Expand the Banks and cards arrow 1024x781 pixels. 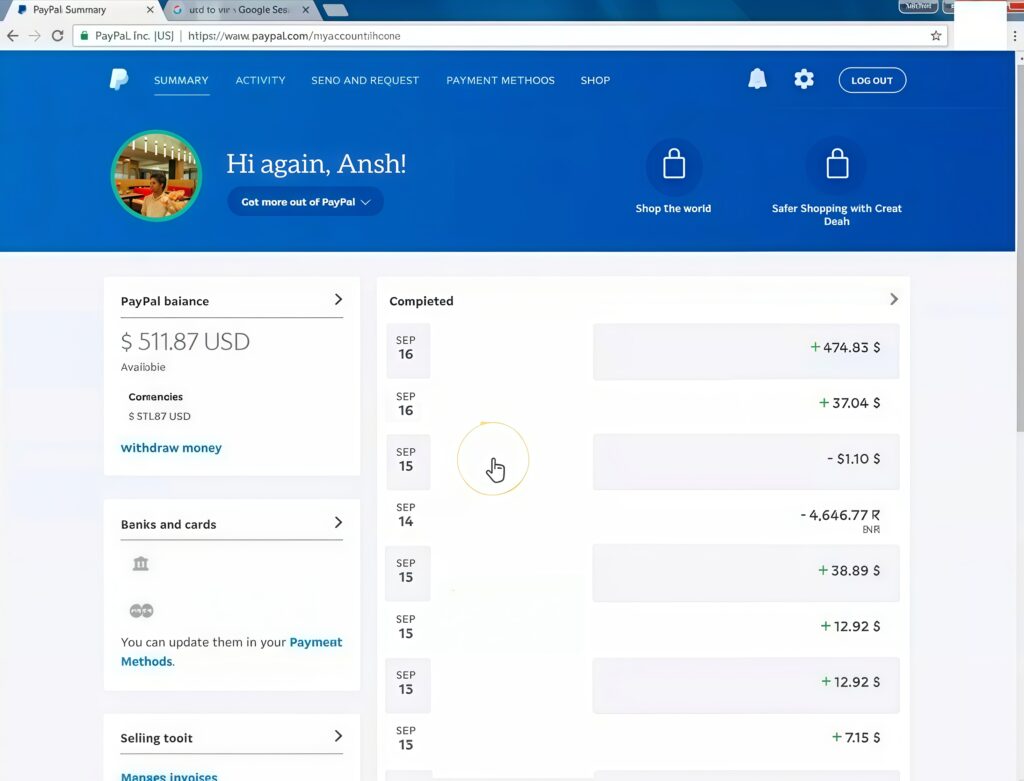[338, 523]
